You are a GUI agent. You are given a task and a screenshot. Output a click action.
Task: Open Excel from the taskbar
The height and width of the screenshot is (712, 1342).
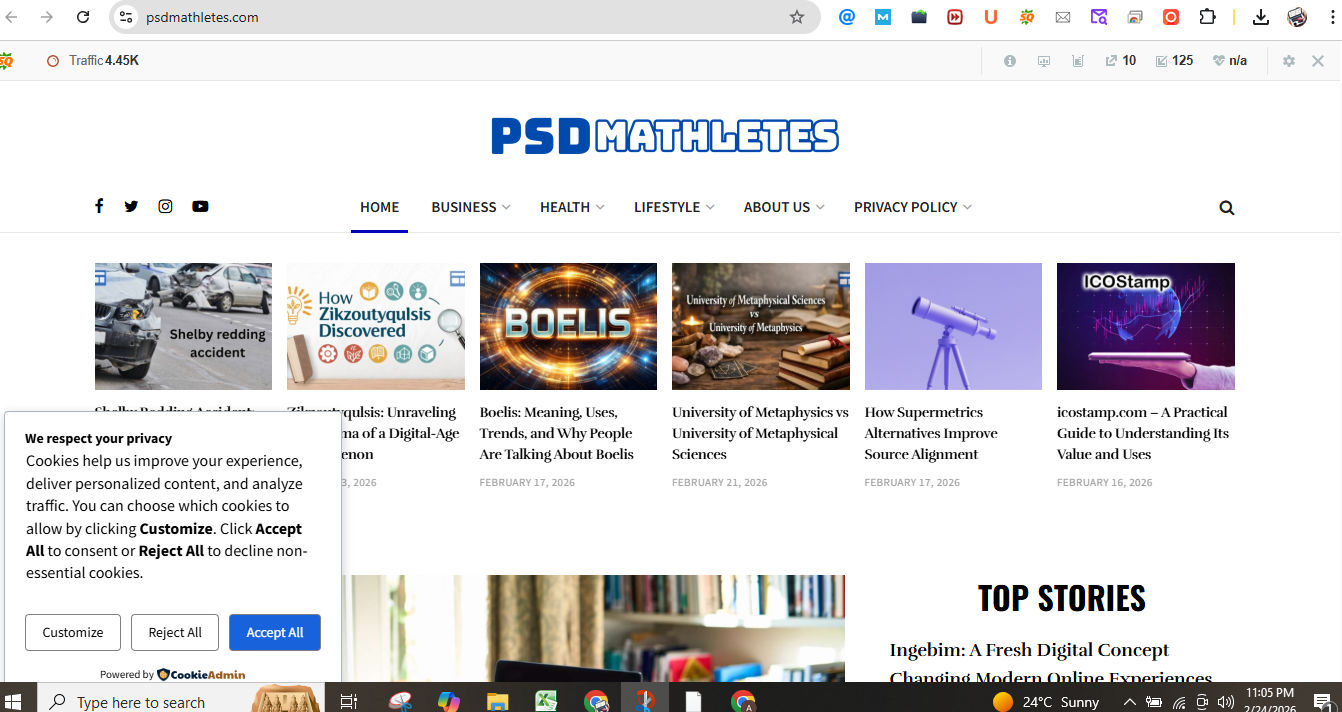tap(546, 702)
